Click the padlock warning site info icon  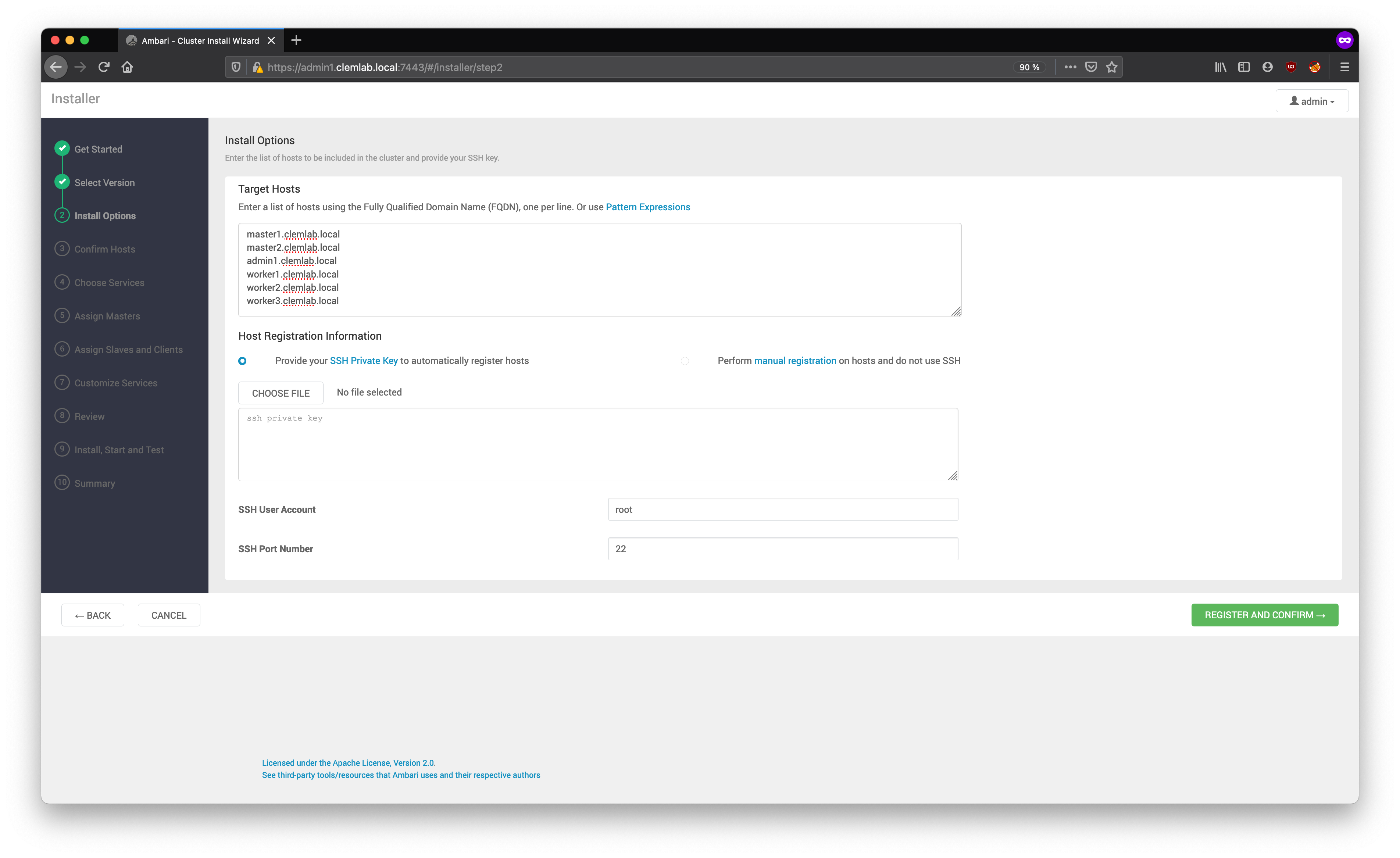coord(257,67)
